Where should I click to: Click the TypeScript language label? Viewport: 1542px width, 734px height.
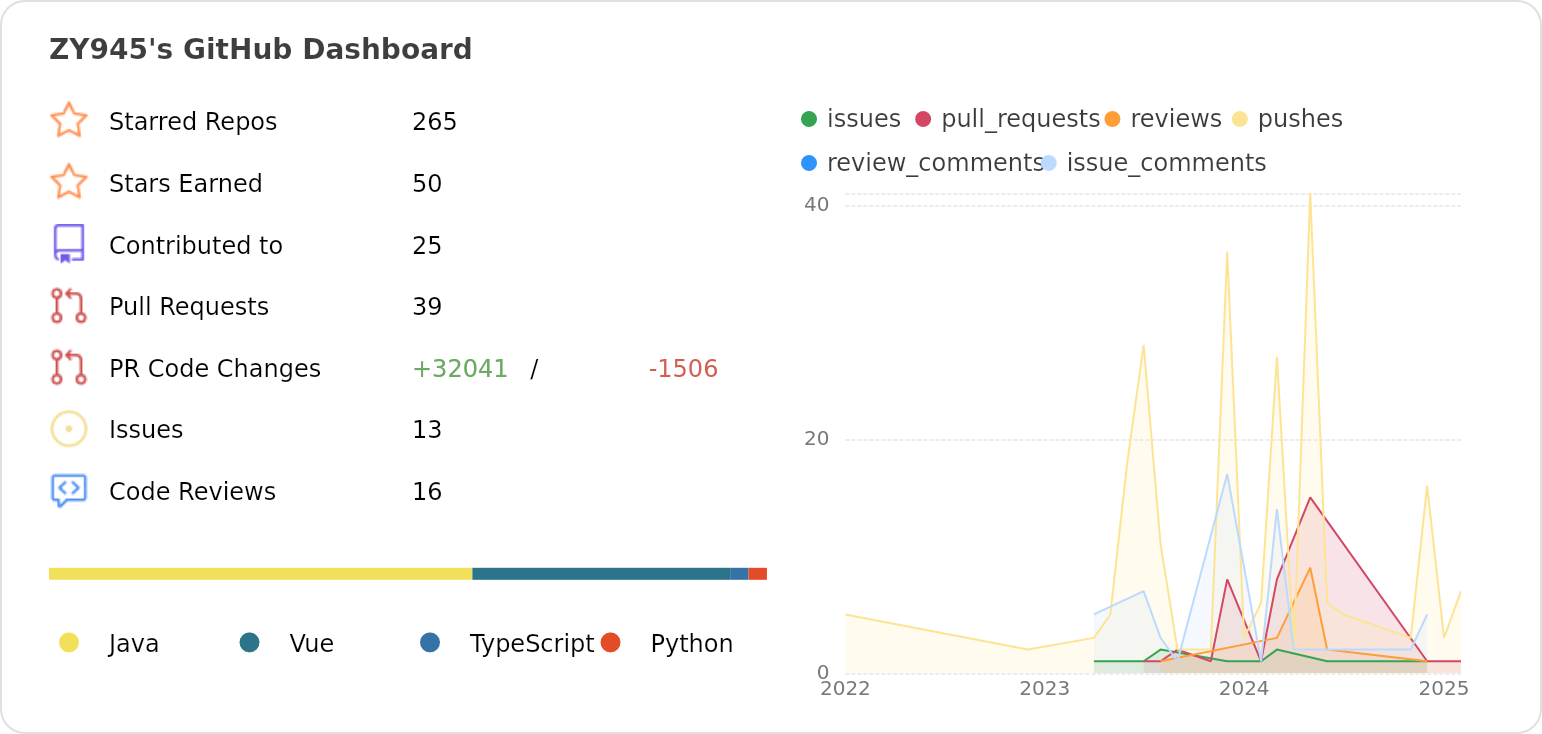click(x=532, y=644)
